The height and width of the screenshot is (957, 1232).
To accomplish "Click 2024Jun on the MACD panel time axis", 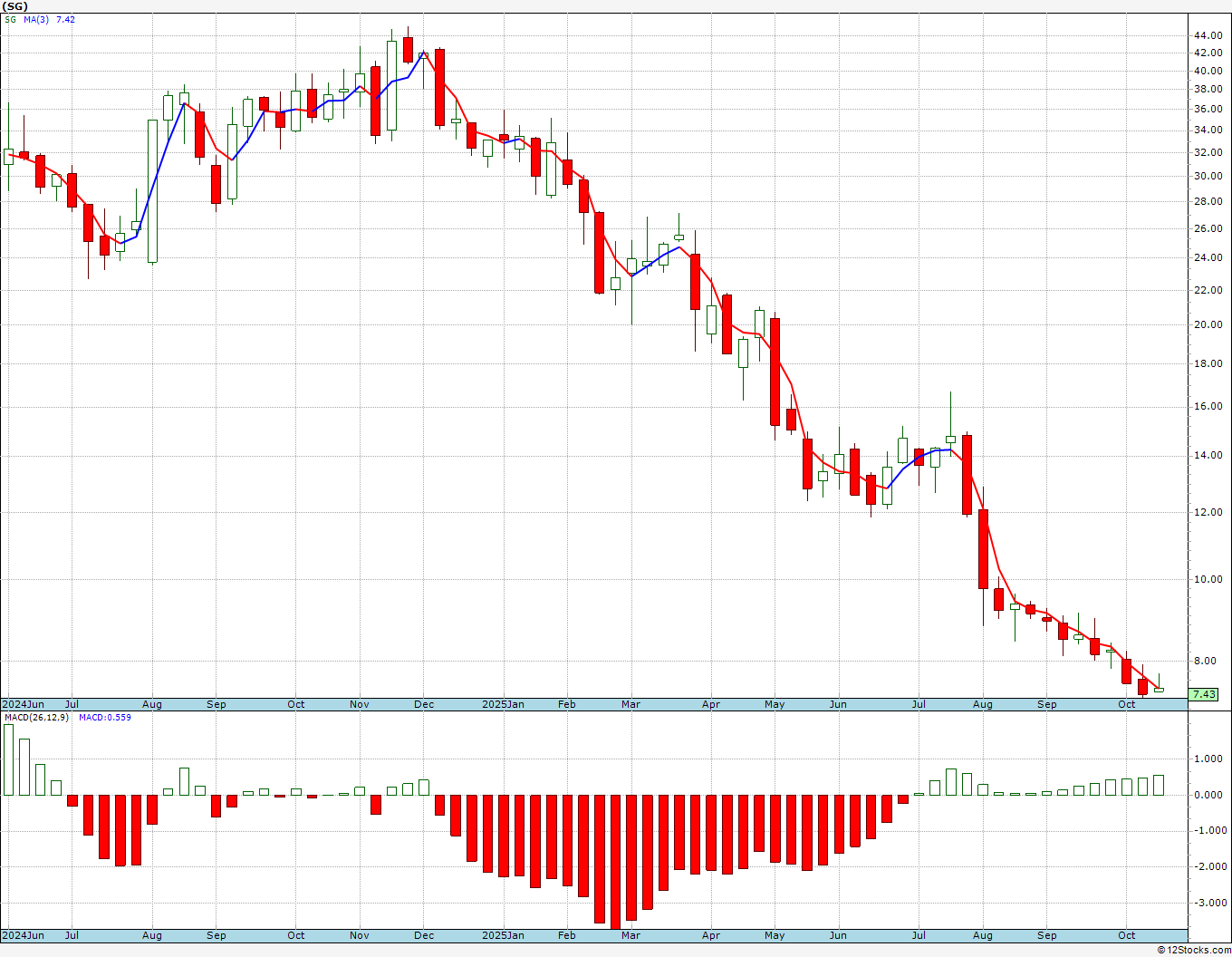I will point(23,935).
